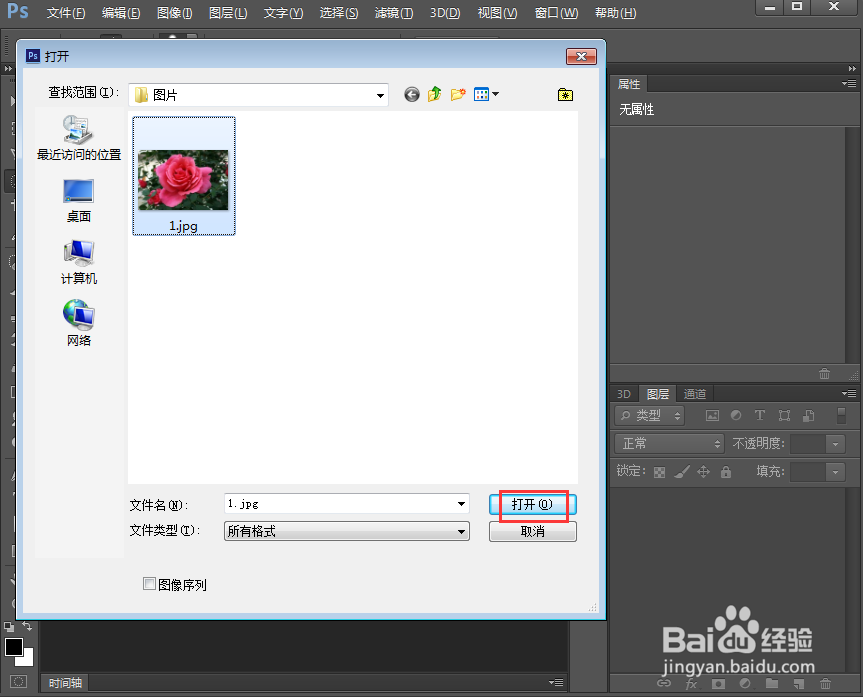
Task: Lock layer position move icon
Action: coord(703,472)
